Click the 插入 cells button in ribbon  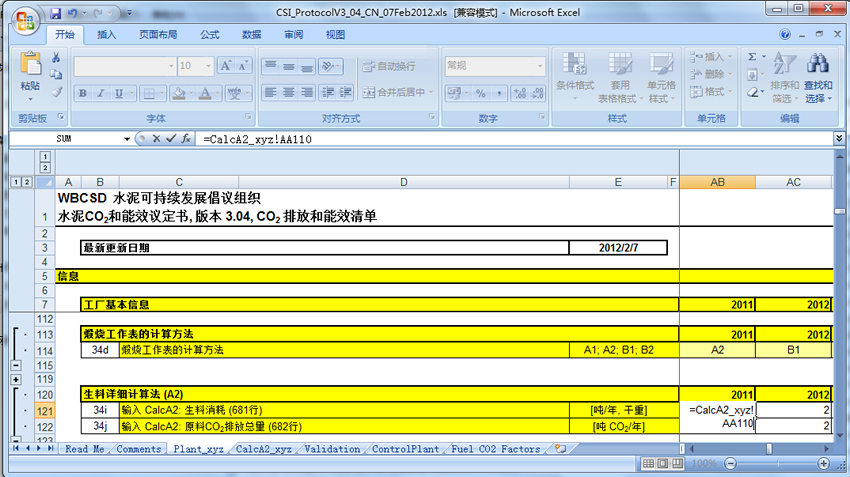tap(711, 57)
